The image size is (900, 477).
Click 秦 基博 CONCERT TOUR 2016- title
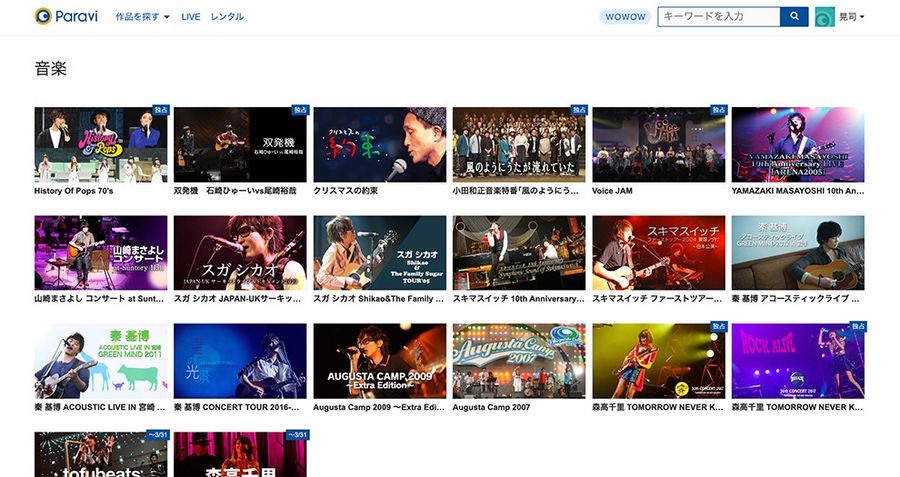(236, 408)
